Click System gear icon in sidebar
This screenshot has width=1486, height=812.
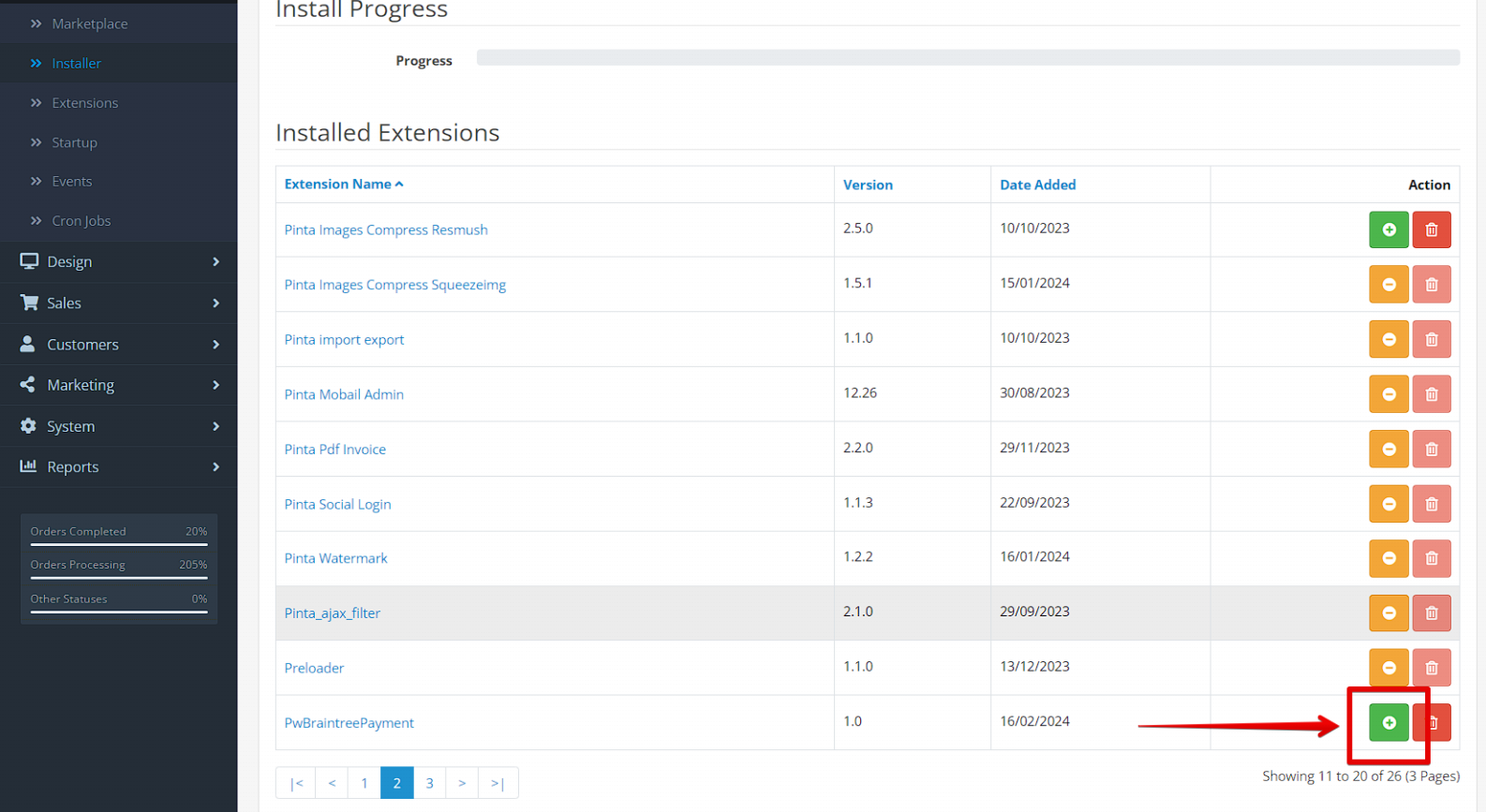click(x=28, y=425)
